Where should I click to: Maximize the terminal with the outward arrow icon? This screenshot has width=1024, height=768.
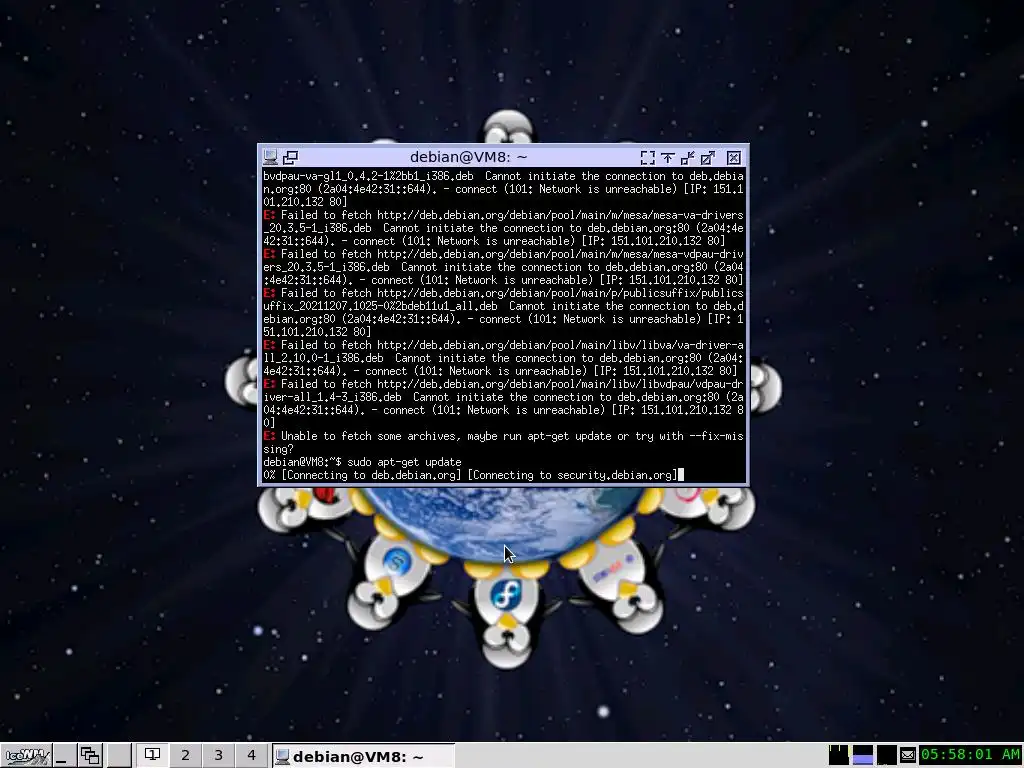(x=708, y=157)
